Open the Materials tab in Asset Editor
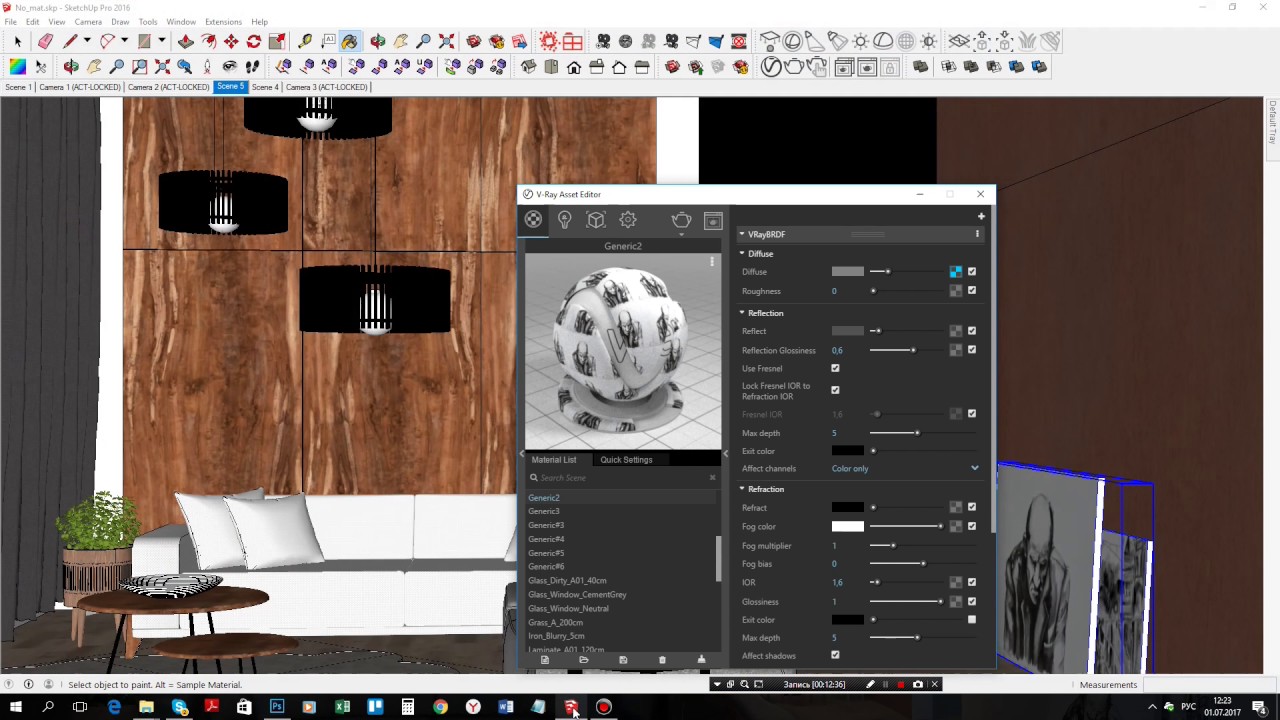 click(533, 220)
